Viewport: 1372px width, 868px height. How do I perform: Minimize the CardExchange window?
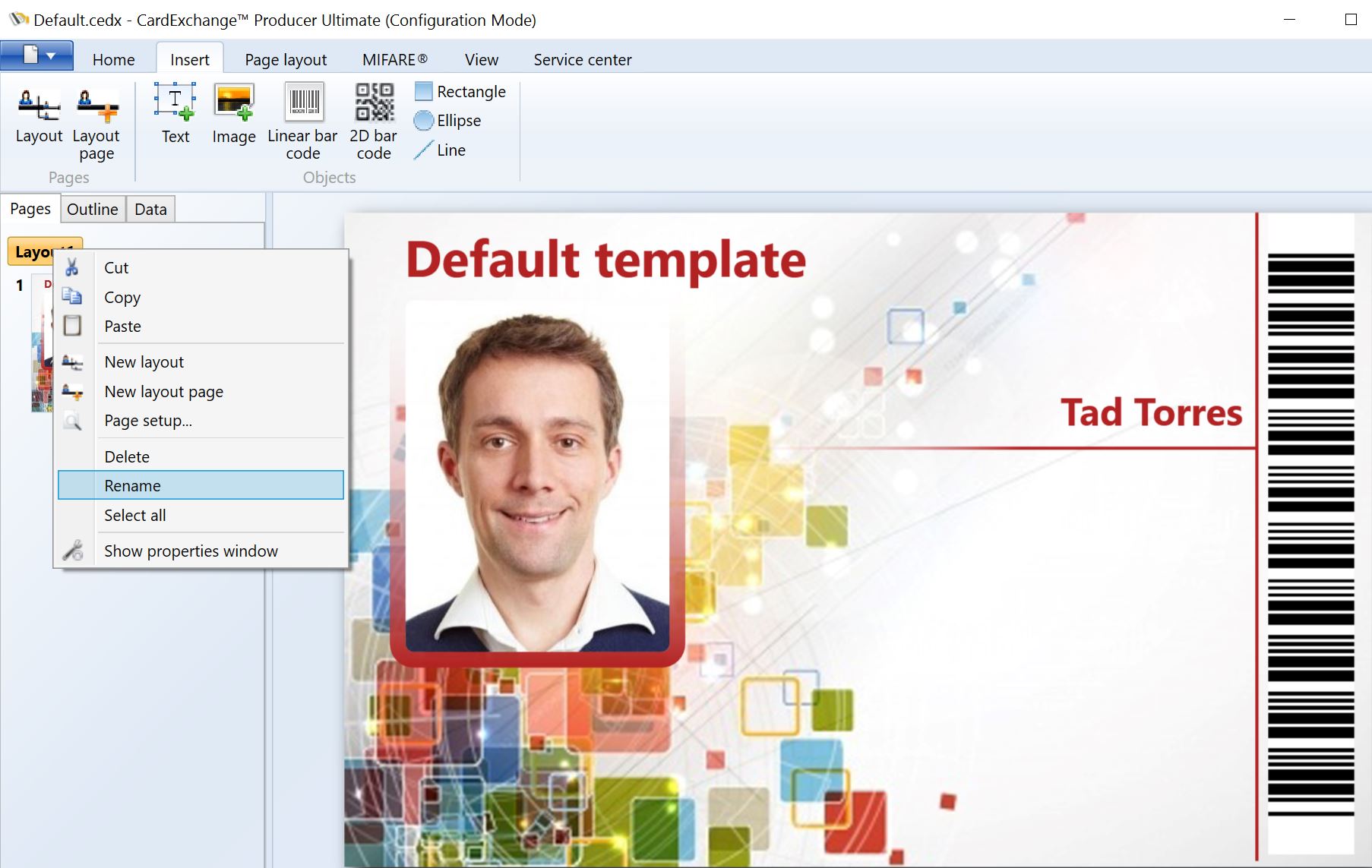(1289, 19)
